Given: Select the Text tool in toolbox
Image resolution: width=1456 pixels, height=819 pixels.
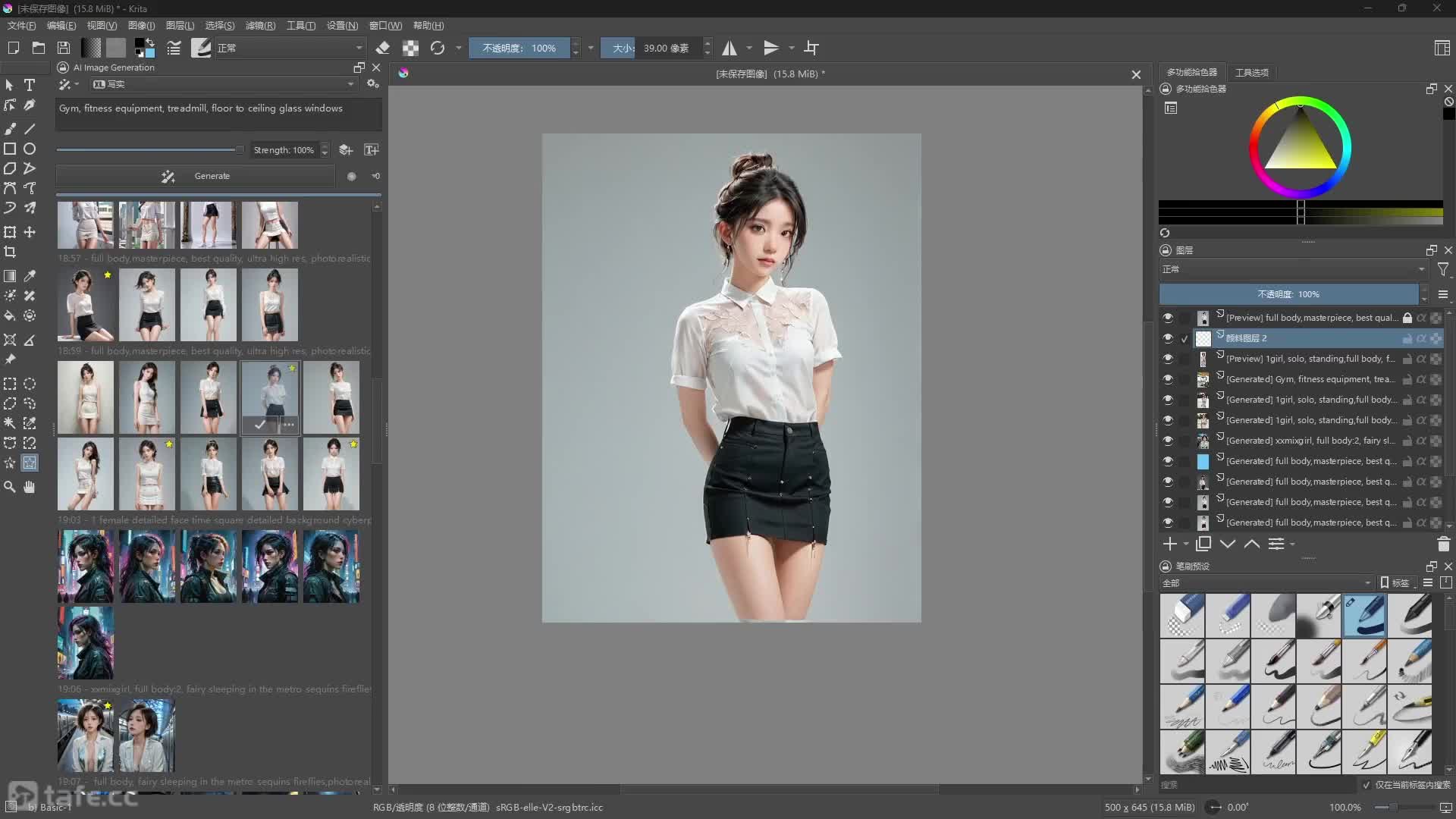Looking at the screenshot, I should pyautogui.click(x=30, y=85).
